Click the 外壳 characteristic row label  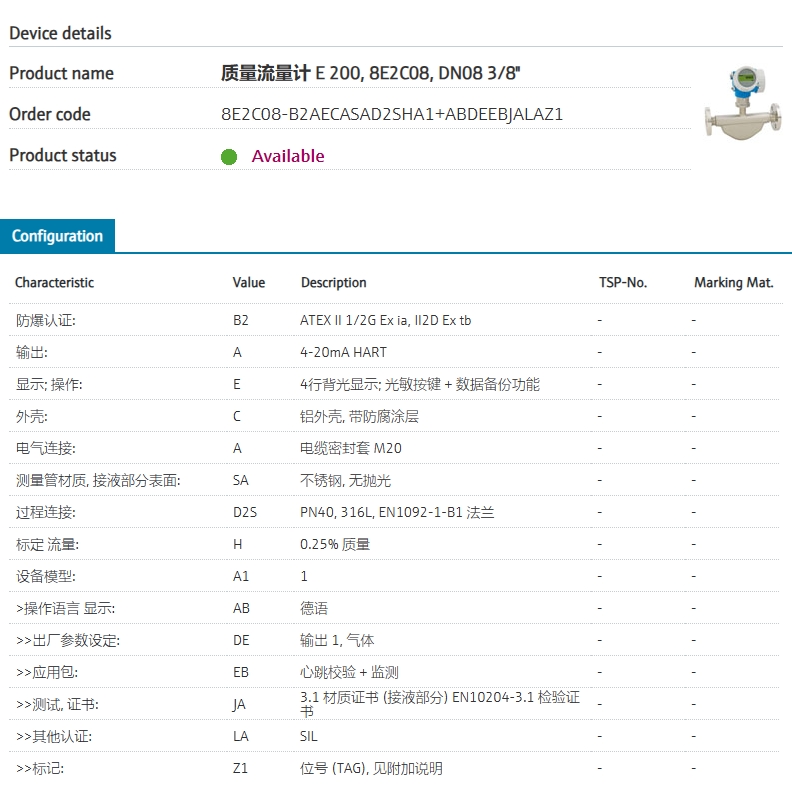point(31,416)
